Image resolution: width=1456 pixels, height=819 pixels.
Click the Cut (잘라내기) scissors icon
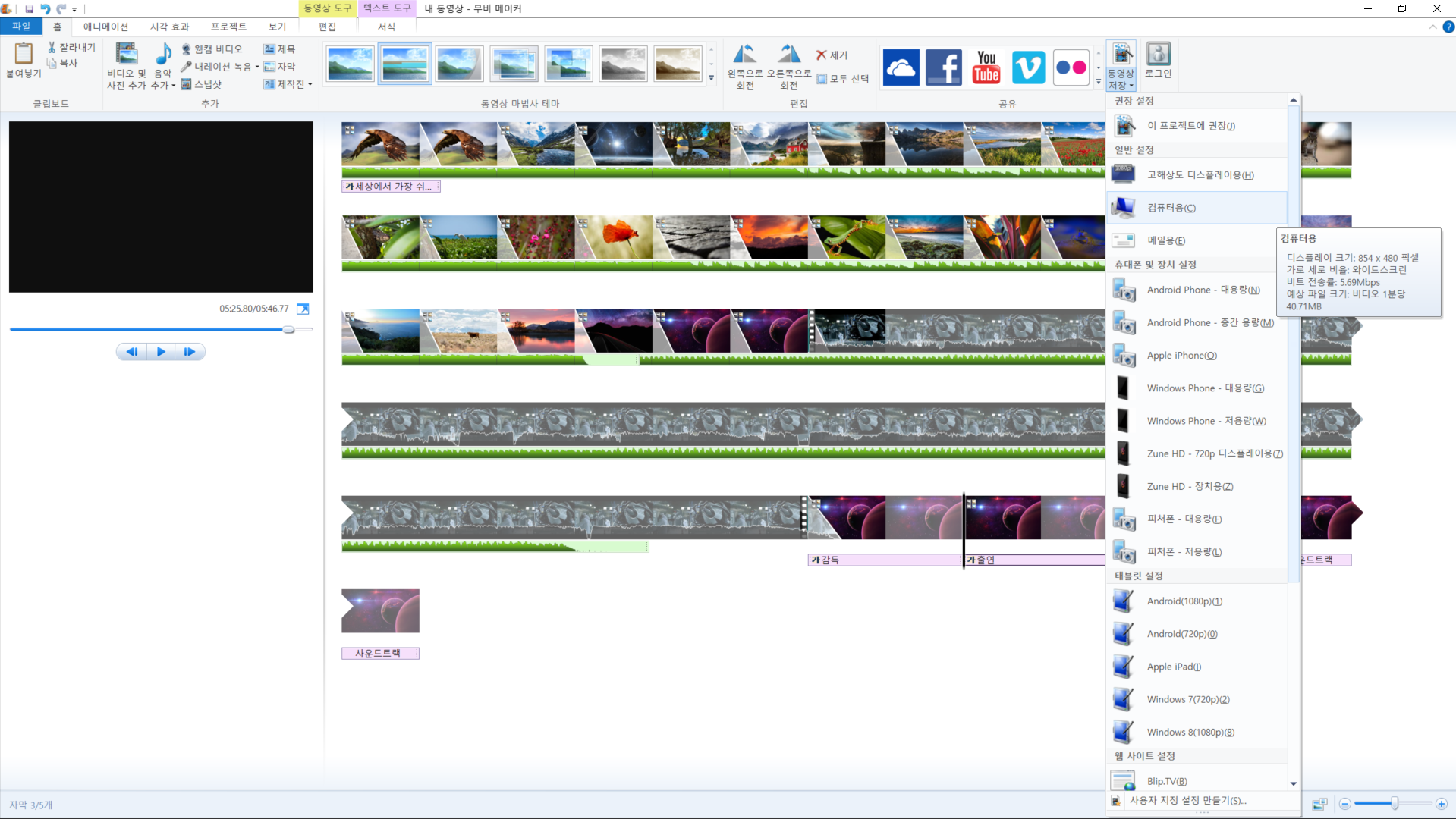pos(52,47)
